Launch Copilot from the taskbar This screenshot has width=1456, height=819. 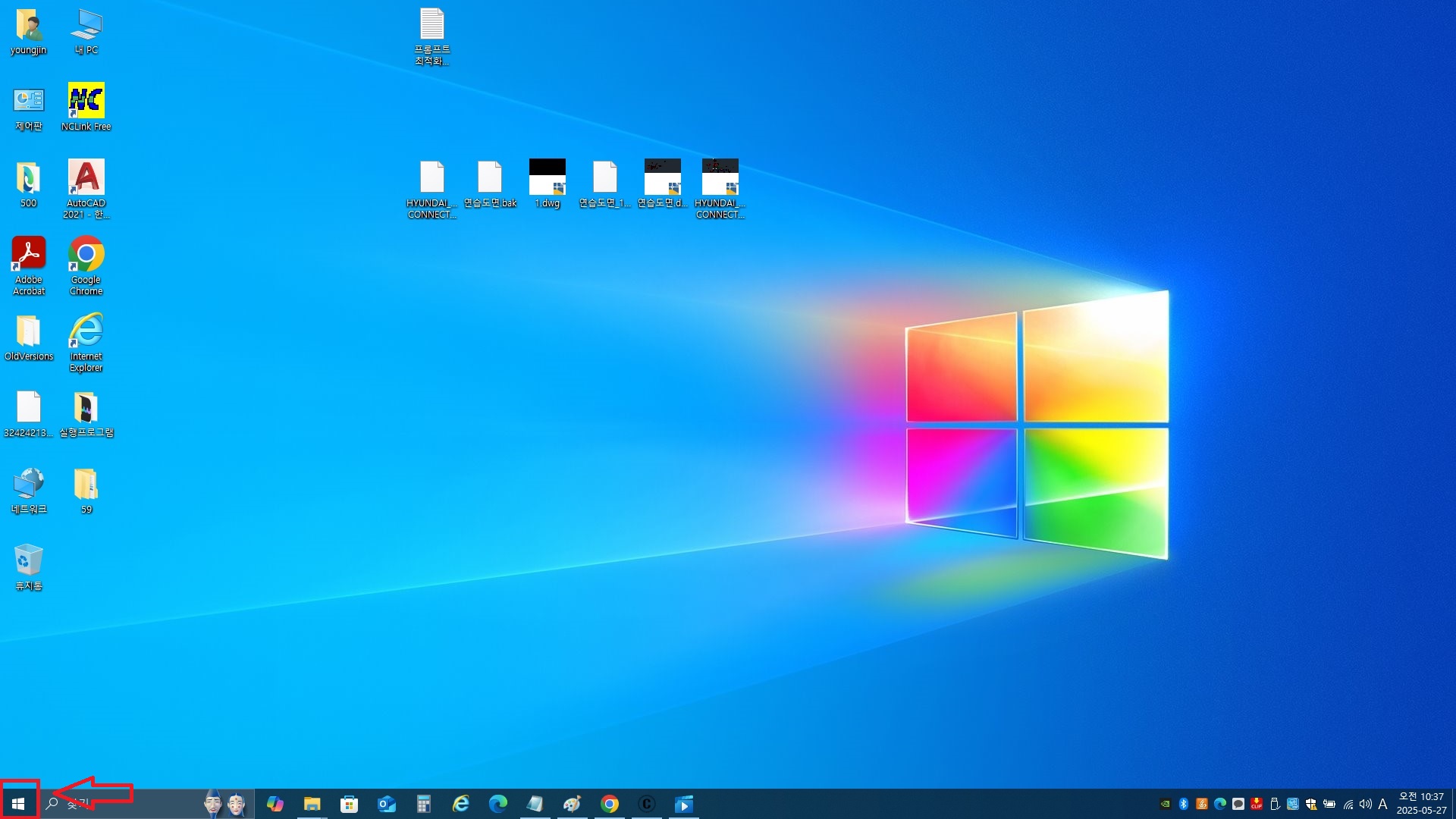click(275, 803)
